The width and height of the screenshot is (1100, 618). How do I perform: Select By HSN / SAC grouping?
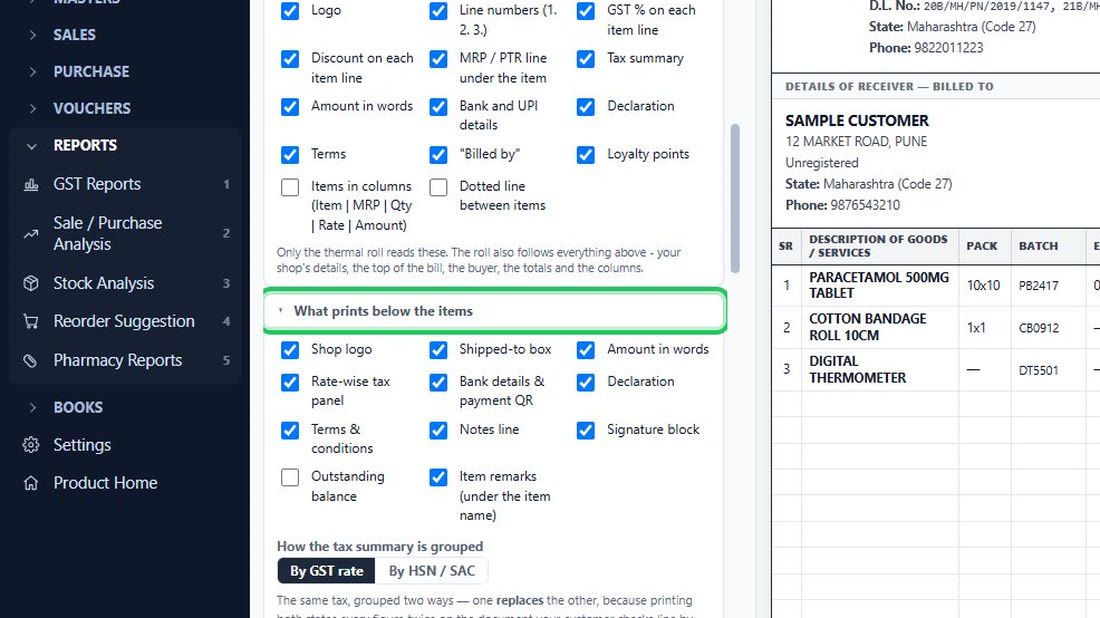click(432, 571)
